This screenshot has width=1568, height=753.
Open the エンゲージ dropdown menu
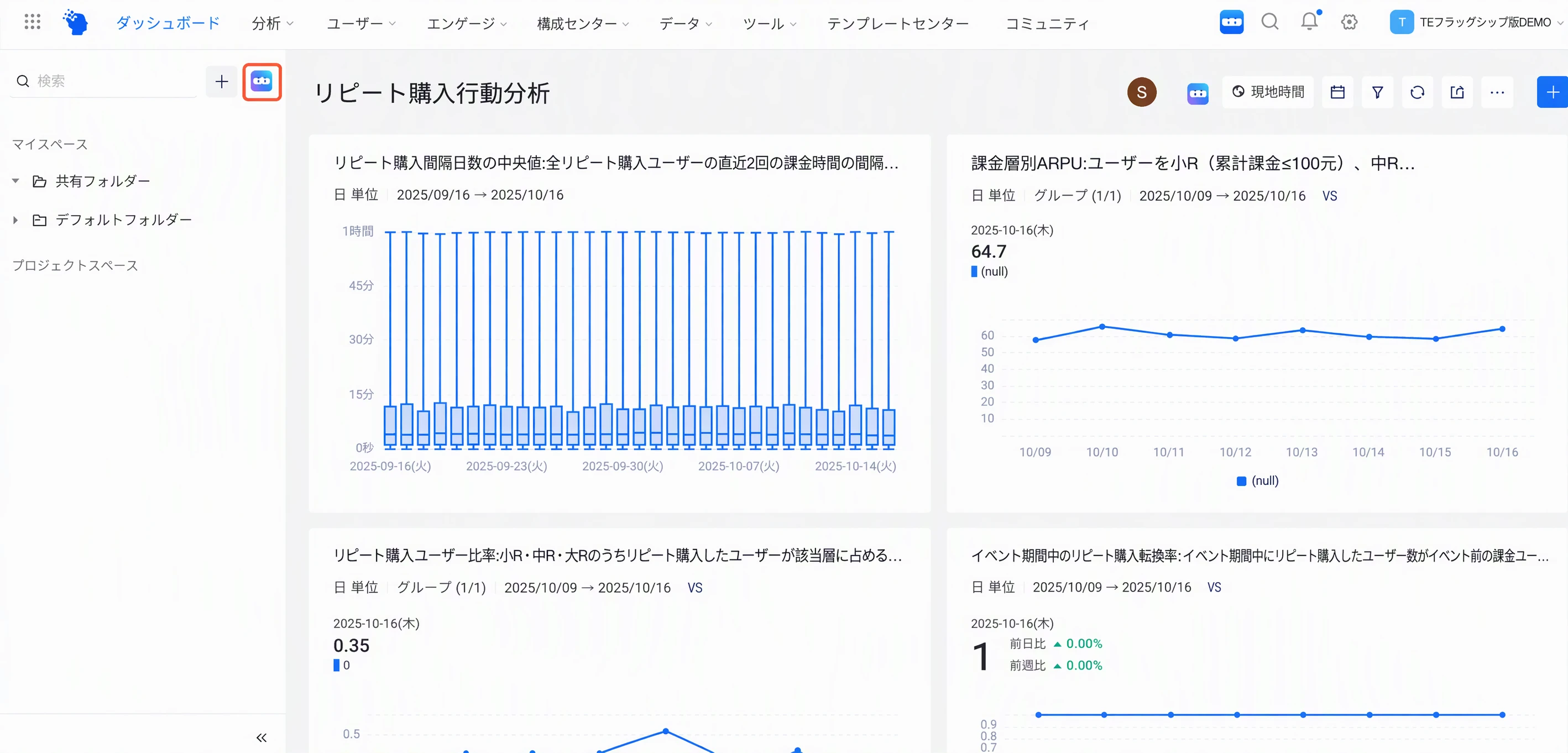click(x=467, y=23)
